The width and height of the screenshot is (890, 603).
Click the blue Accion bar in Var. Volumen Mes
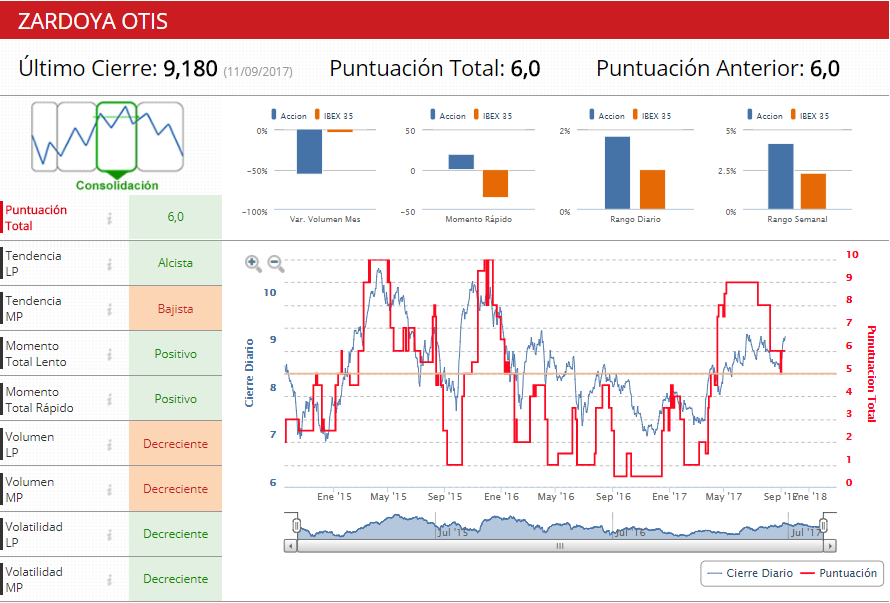coord(309,152)
